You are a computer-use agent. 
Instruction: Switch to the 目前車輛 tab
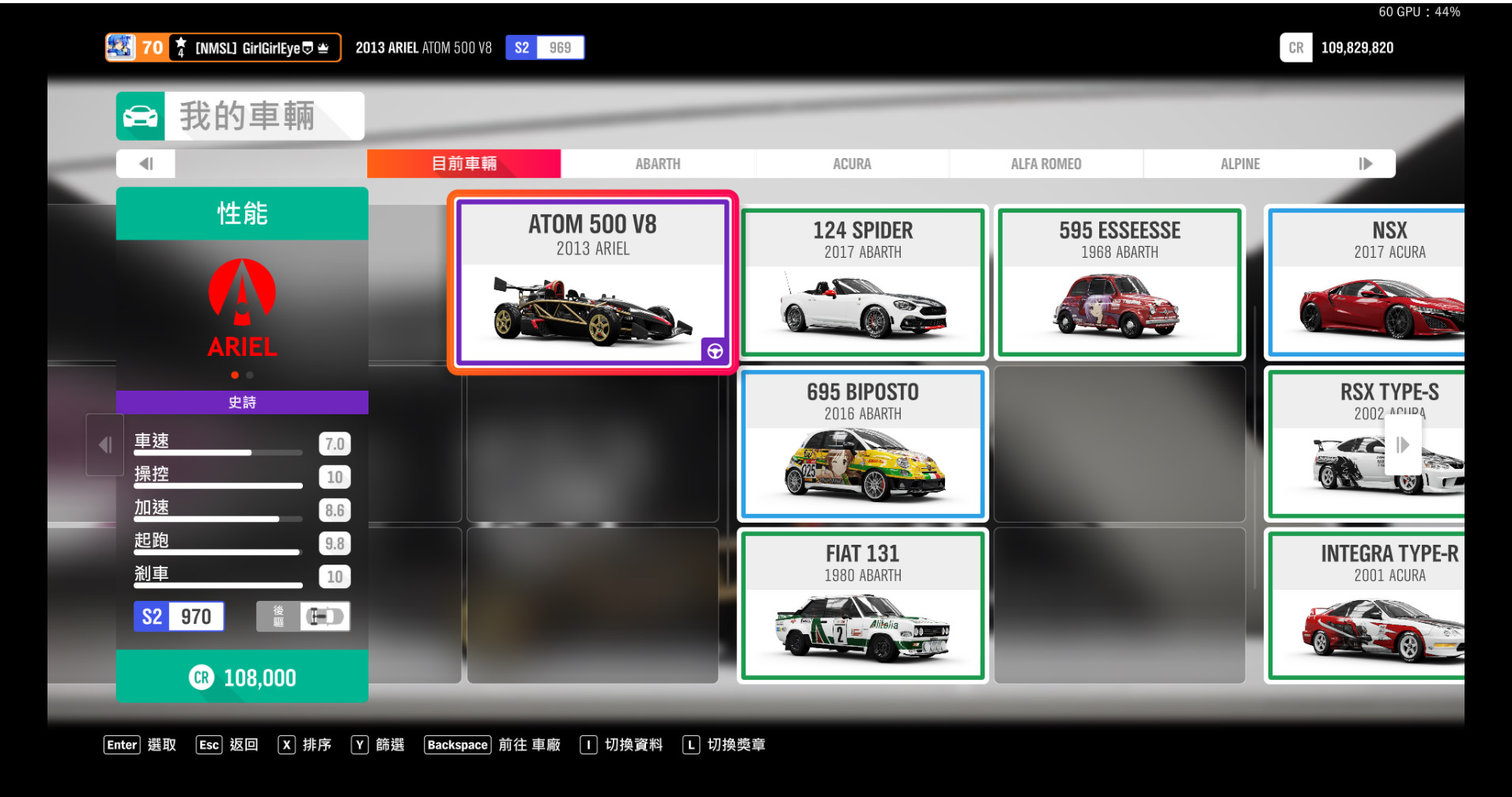(x=464, y=164)
